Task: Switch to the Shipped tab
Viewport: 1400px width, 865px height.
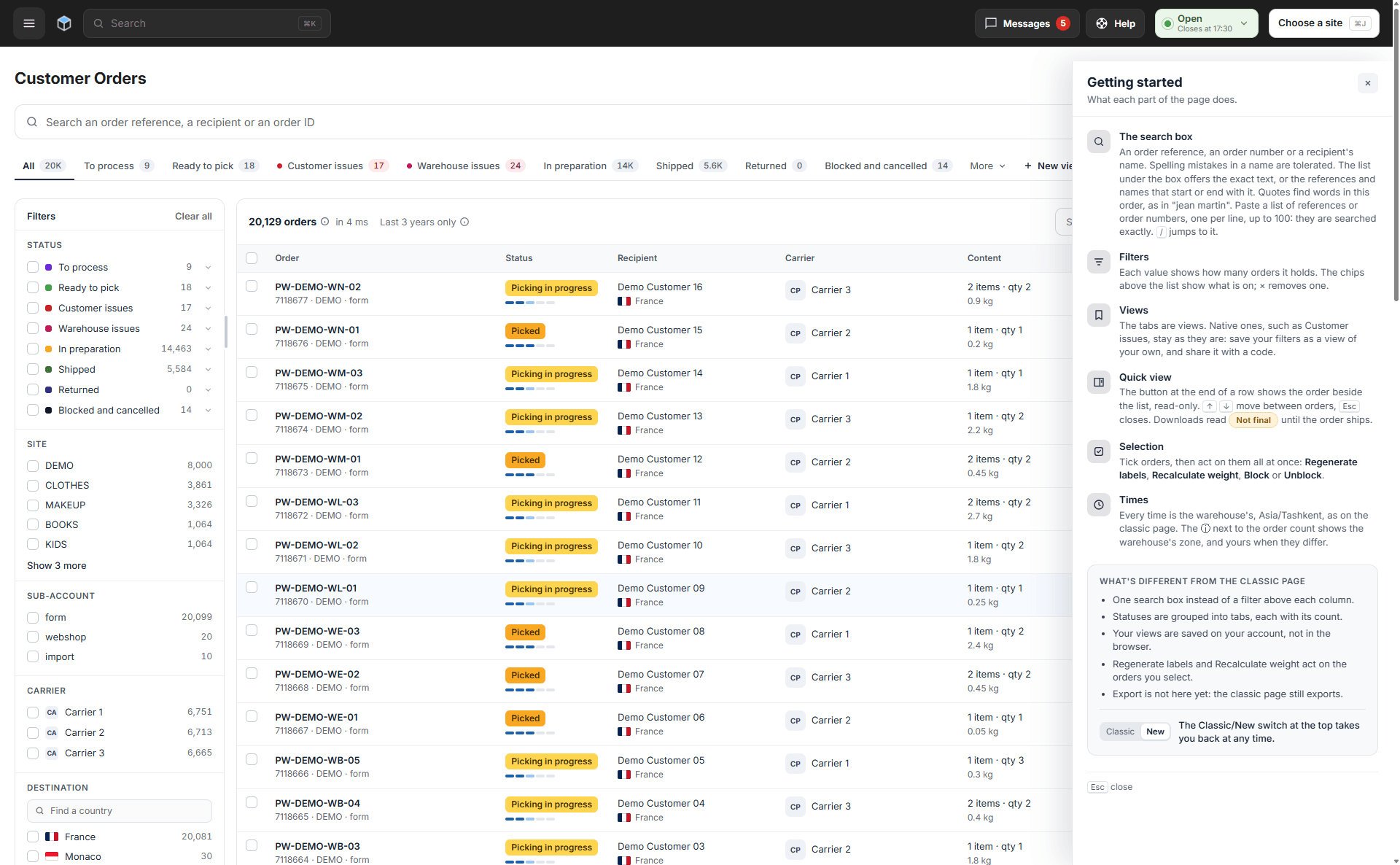Action: pyautogui.click(x=691, y=166)
